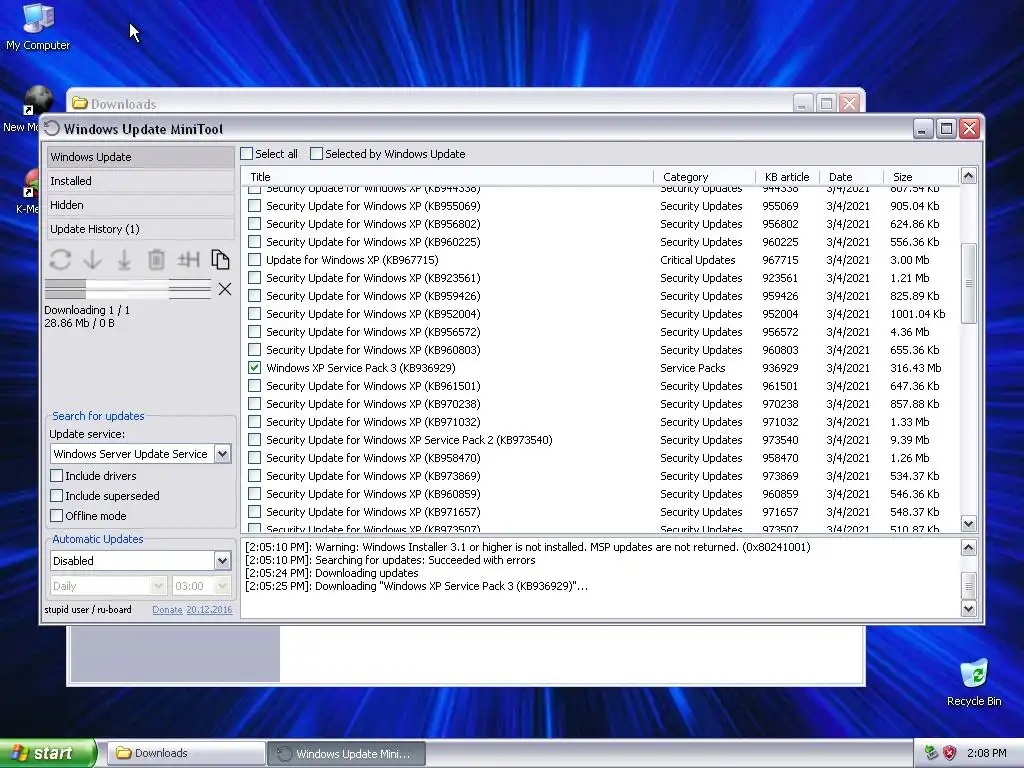The width and height of the screenshot is (1024, 768).
Task: Check Security Update KB955069 checkbox
Action: point(255,205)
